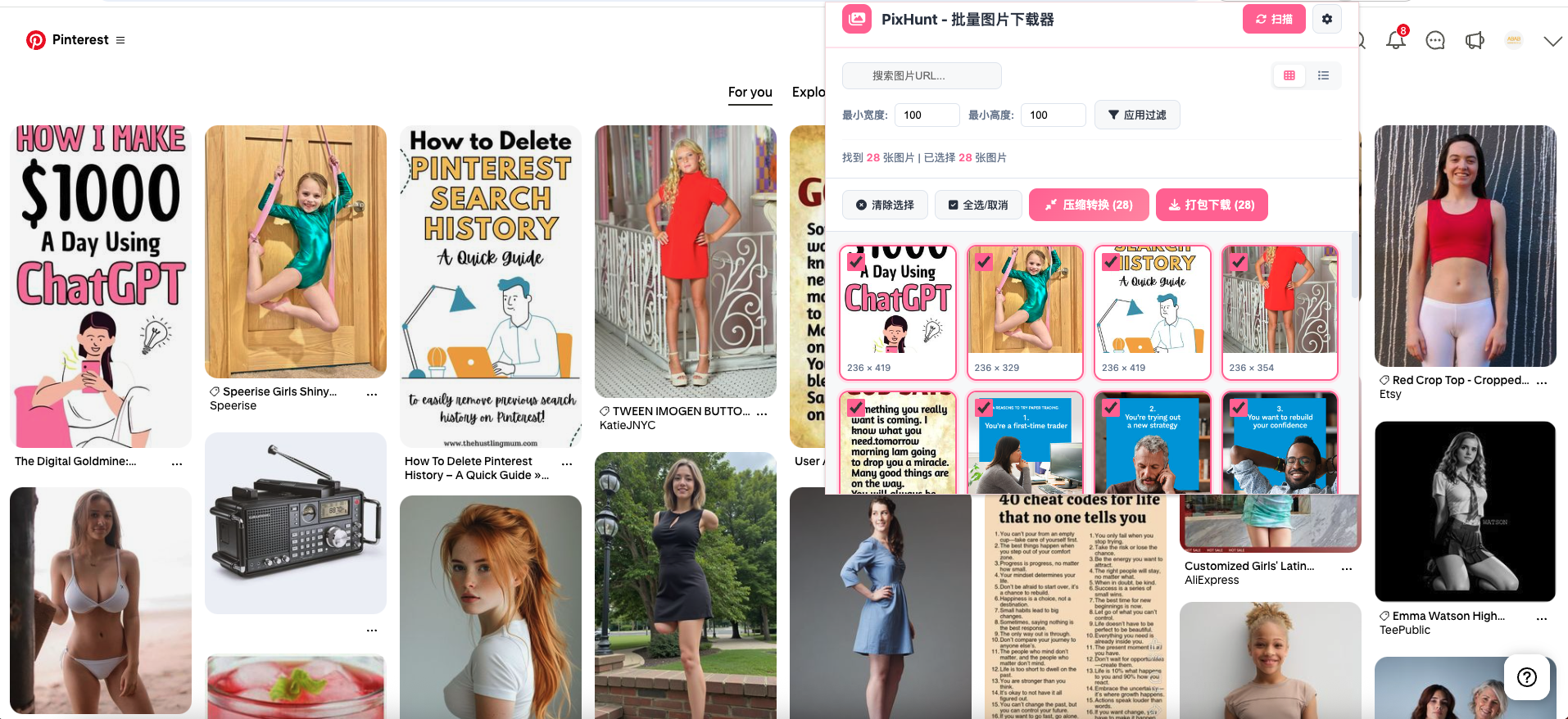Open Pinterest notifications bell
Viewport: 1568px width, 719px height.
tap(1396, 40)
